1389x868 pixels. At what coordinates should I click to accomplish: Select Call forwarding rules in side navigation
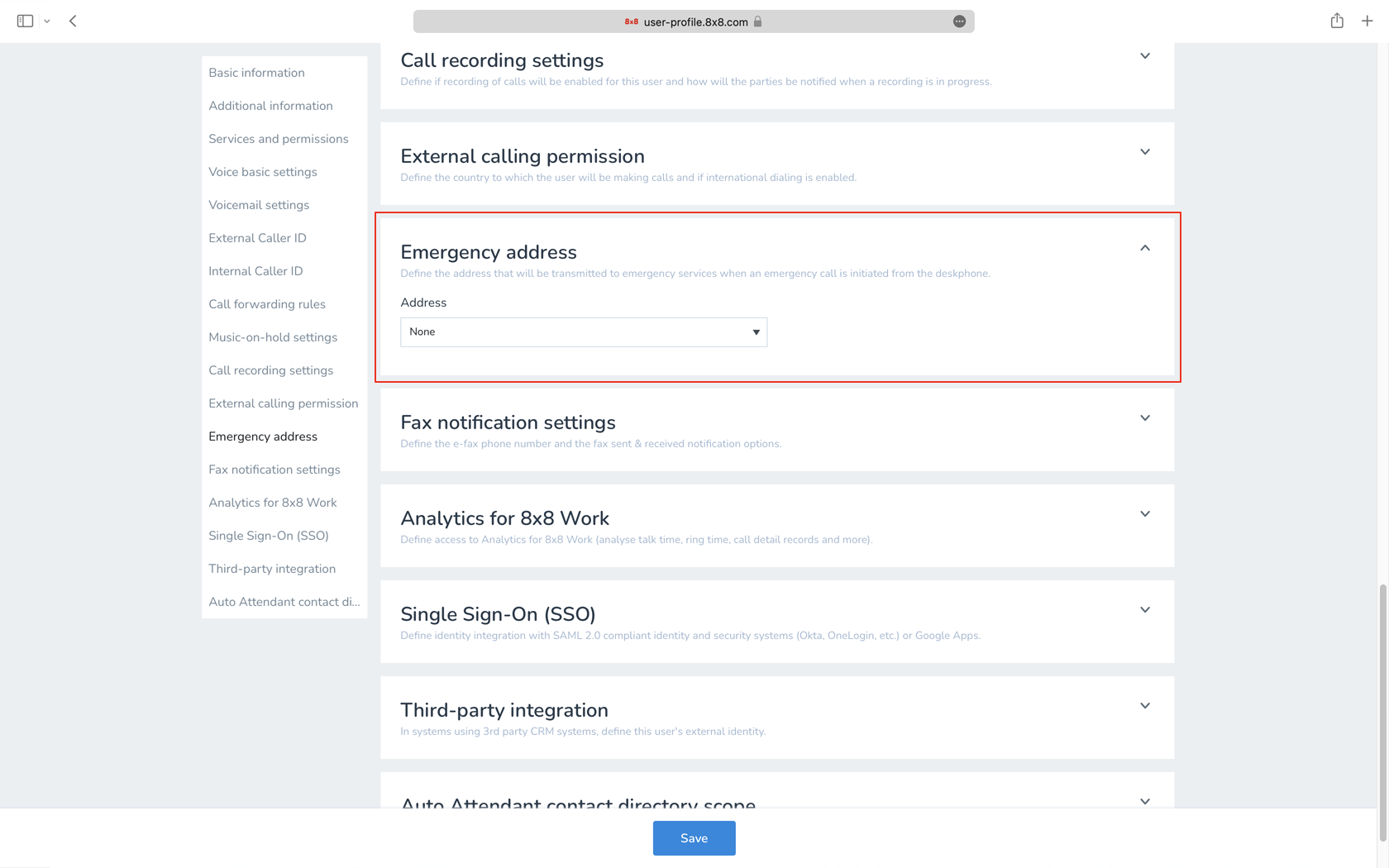click(267, 304)
